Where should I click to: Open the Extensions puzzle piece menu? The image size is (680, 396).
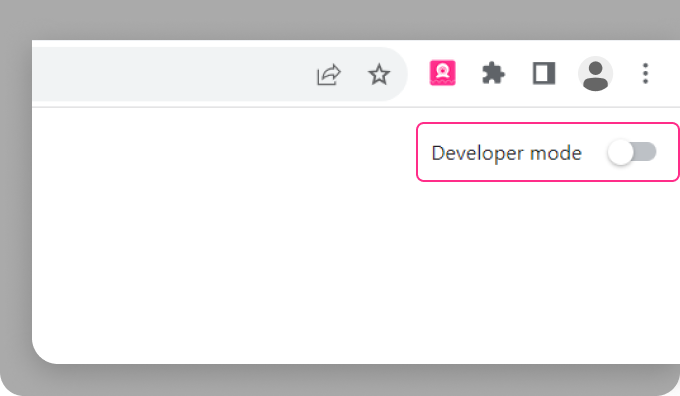point(493,73)
